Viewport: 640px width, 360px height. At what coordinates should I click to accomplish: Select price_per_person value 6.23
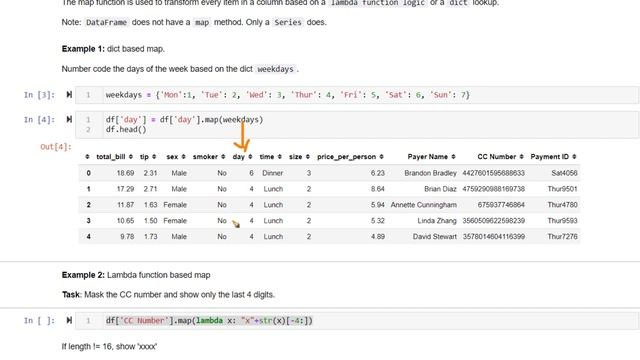[x=378, y=173]
